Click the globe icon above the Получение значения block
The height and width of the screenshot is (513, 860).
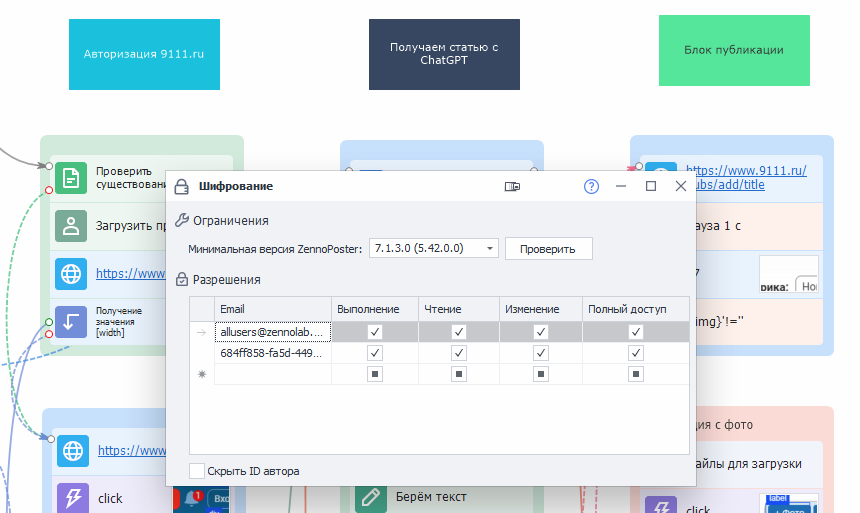click(71, 274)
